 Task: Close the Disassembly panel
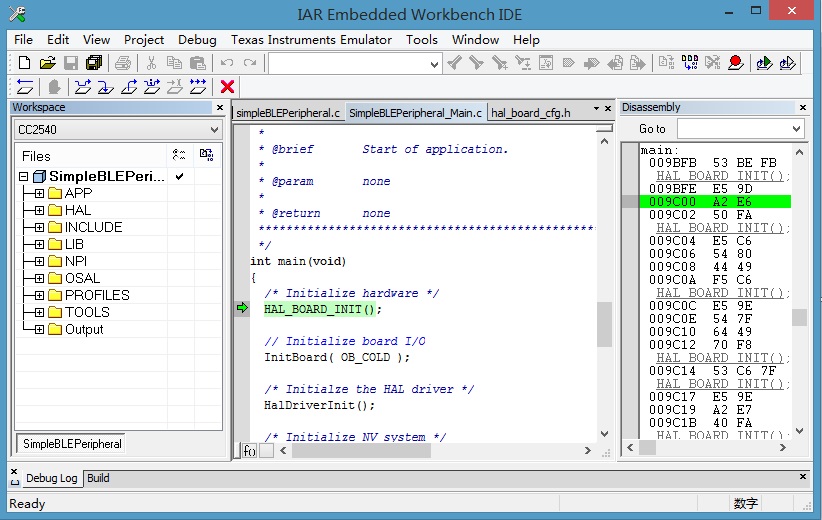point(803,107)
